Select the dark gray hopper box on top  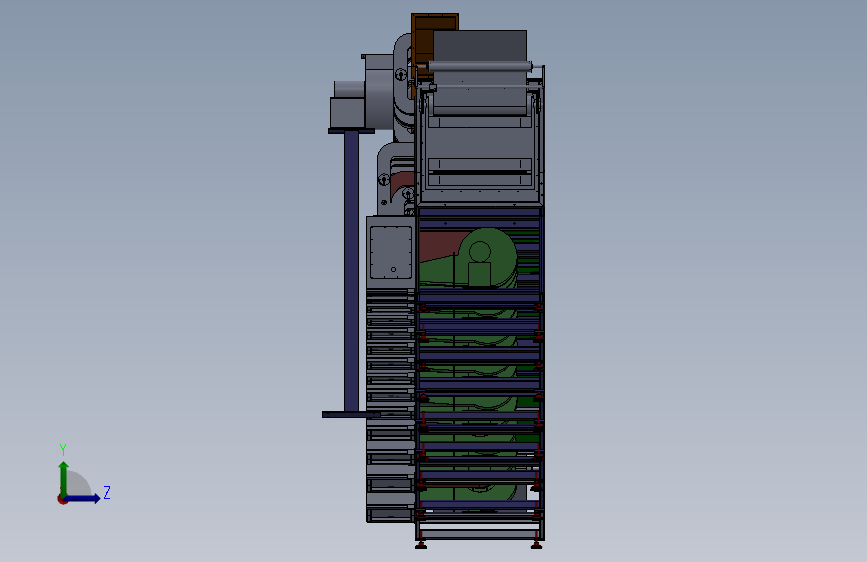[x=480, y=45]
